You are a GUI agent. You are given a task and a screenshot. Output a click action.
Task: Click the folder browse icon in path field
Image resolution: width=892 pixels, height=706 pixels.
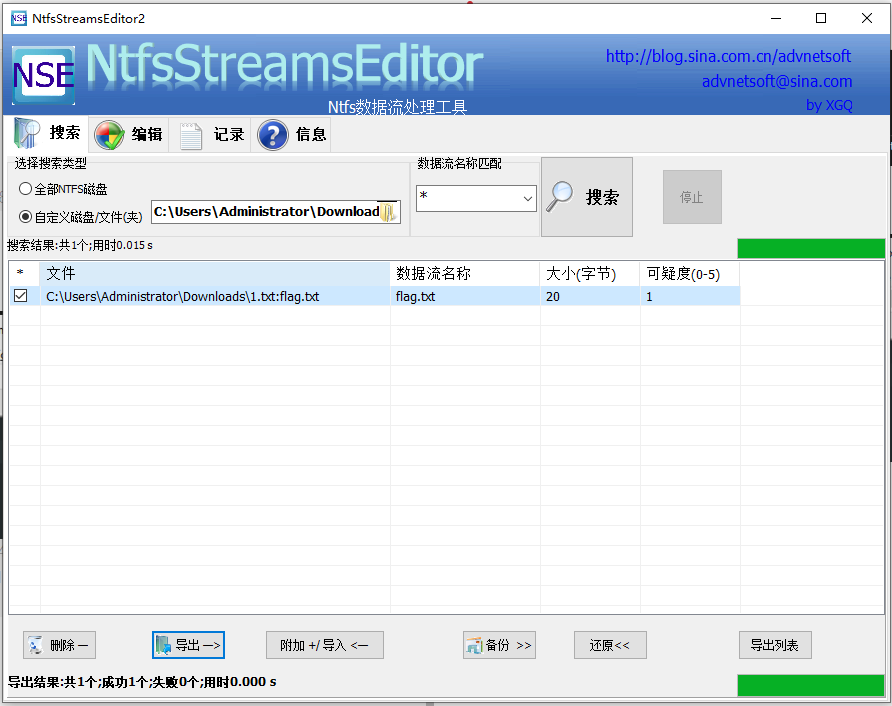pos(389,212)
